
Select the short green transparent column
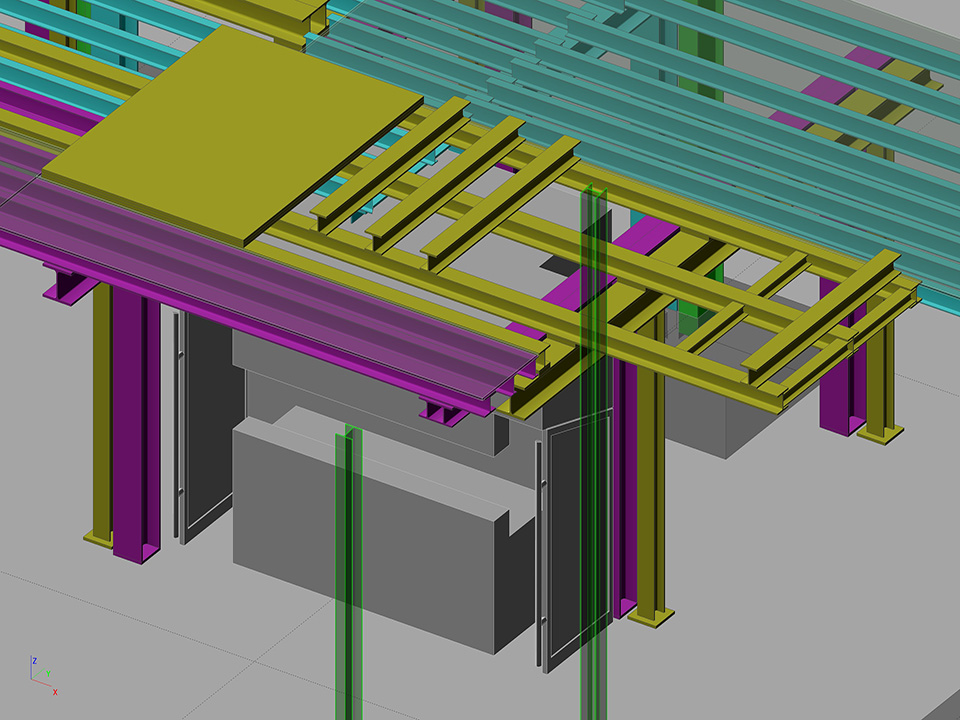click(x=348, y=580)
